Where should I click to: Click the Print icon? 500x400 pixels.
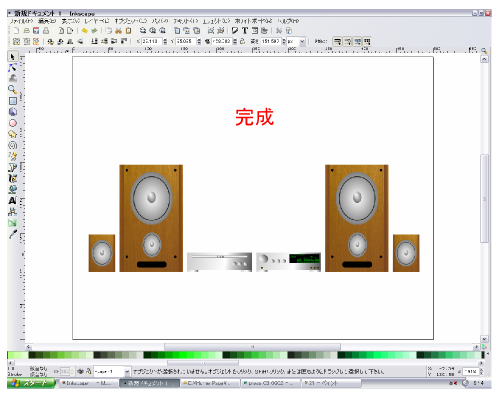46,31
